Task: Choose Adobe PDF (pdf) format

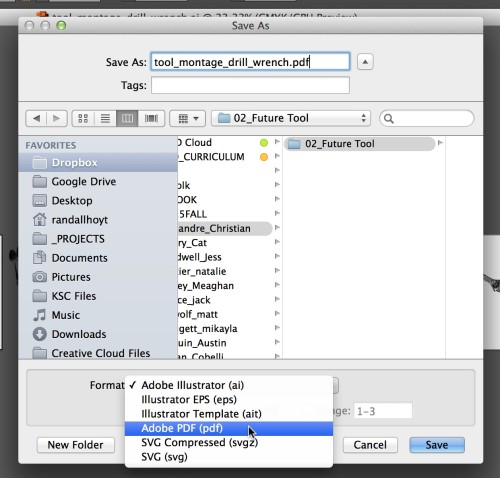Action: click(229, 428)
